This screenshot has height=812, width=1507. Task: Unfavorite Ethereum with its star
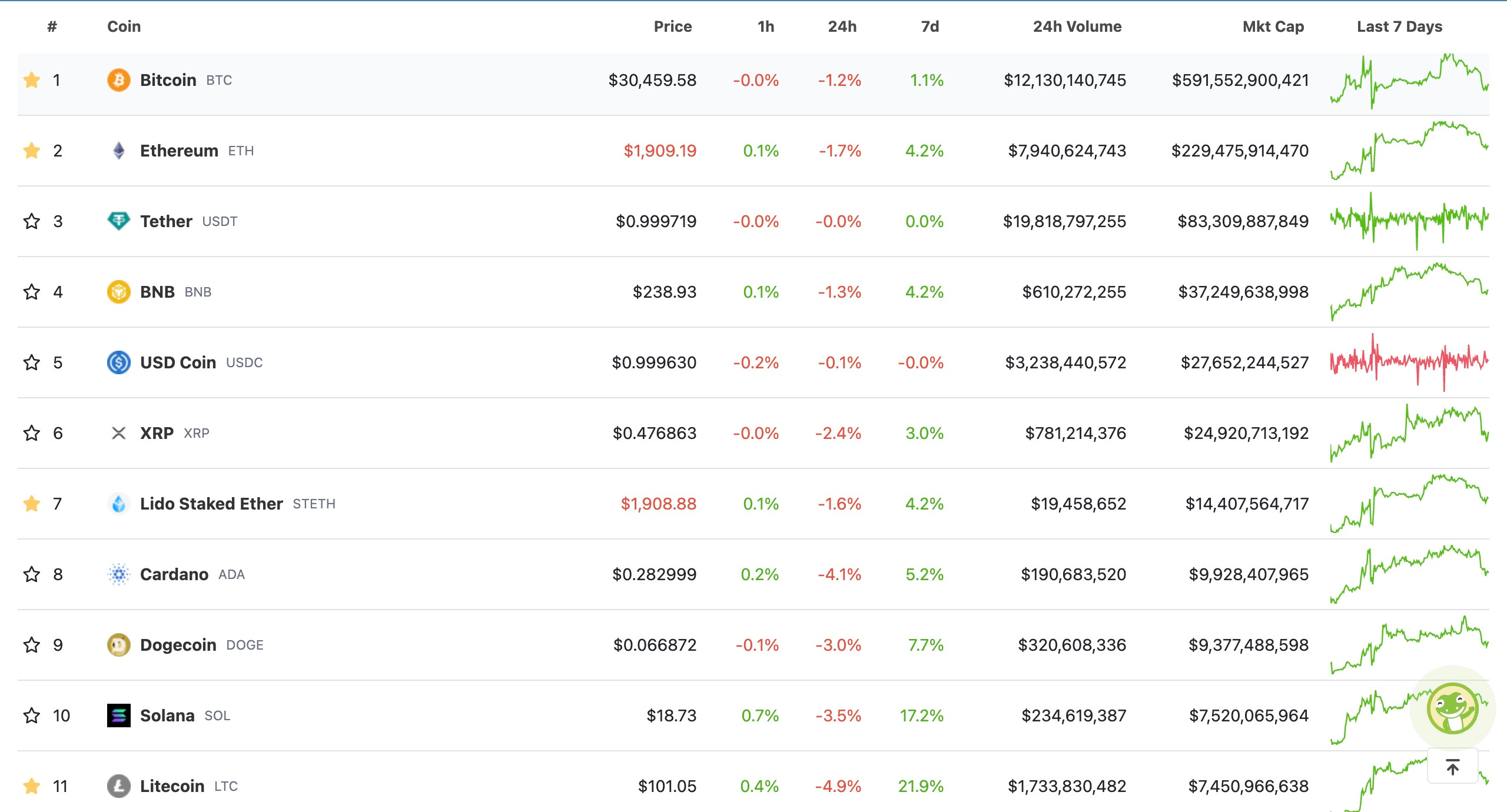(32, 151)
